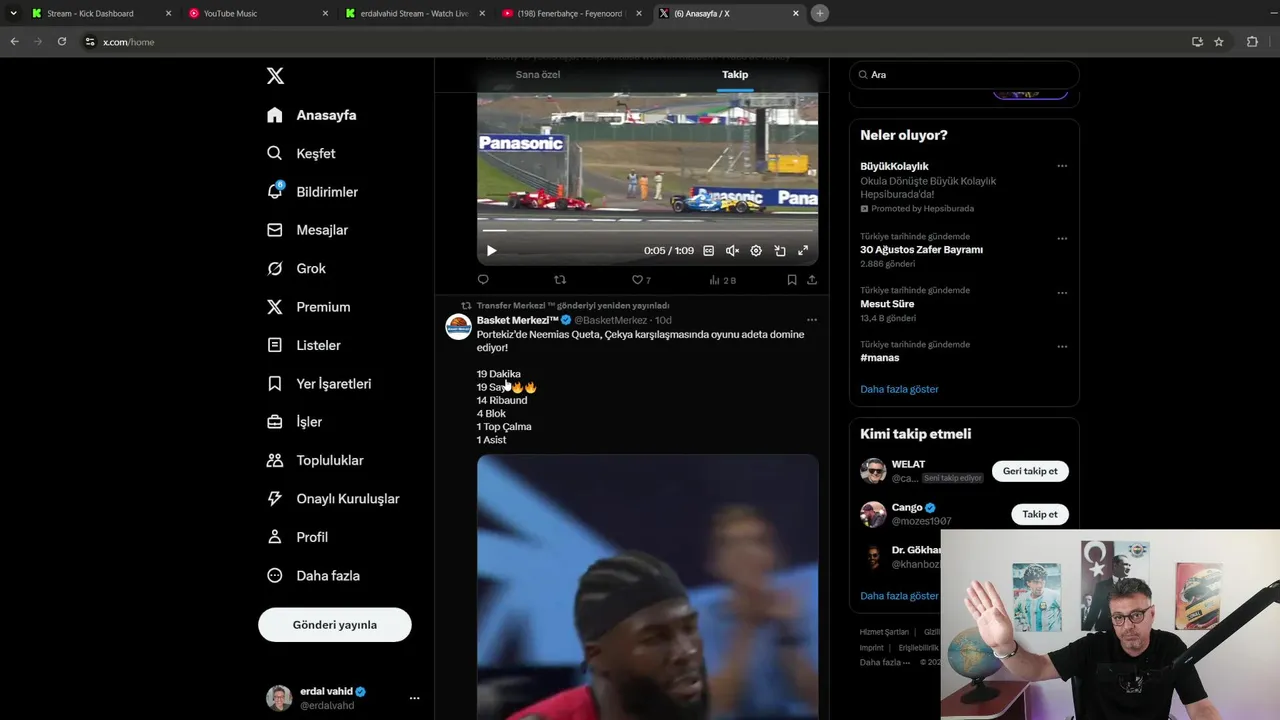Image resolution: width=1280 pixels, height=720 pixels.
Task: Toggle captions on the video
Action: (x=708, y=251)
